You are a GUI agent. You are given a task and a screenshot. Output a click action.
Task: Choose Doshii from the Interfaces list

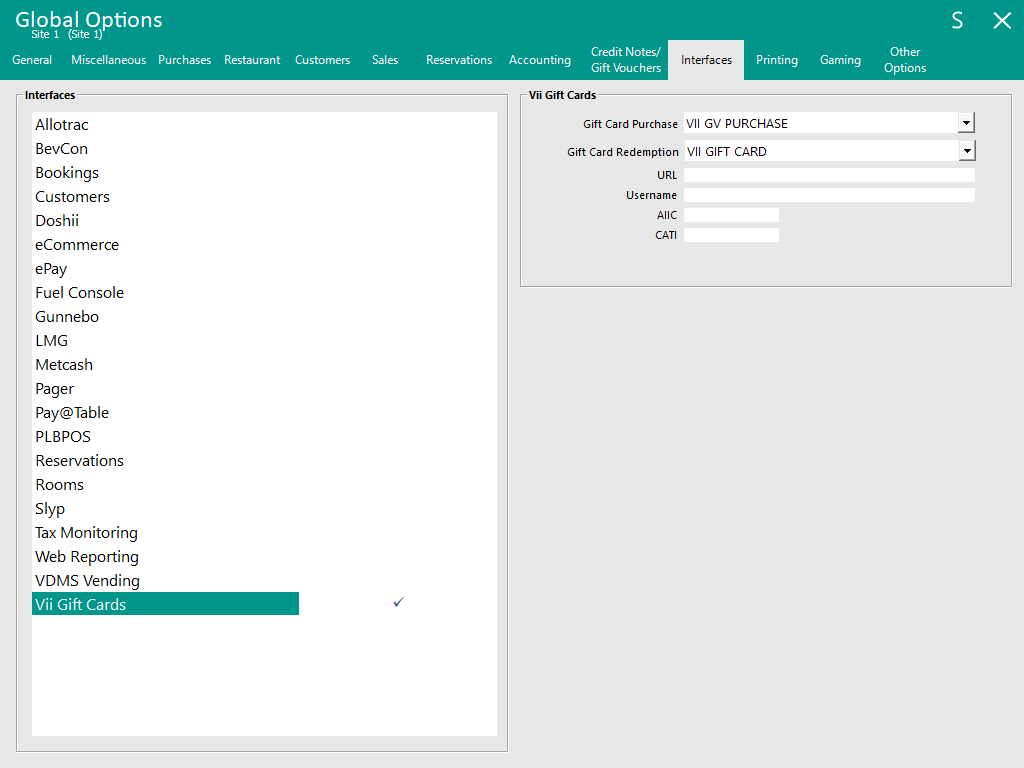(57, 221)
